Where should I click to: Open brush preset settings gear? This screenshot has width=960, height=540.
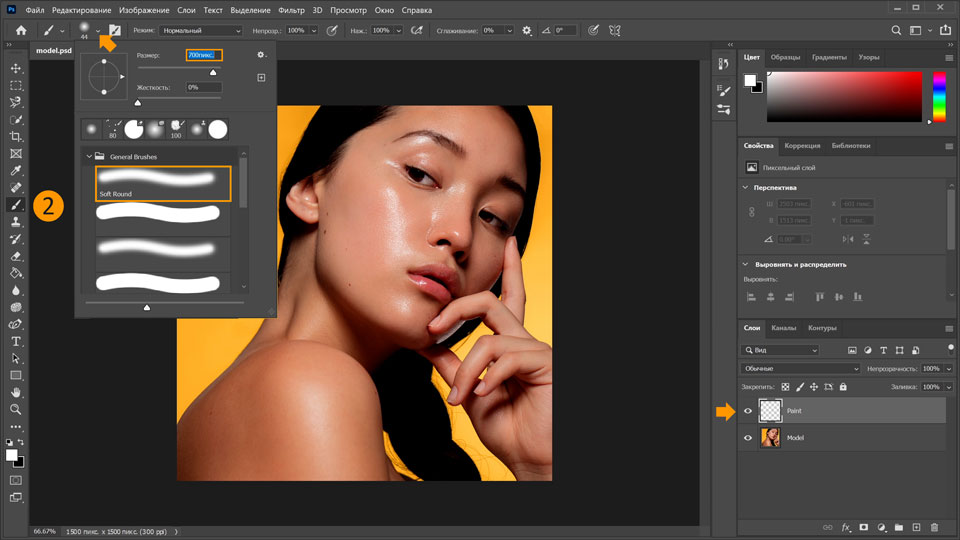pos(261,55)
